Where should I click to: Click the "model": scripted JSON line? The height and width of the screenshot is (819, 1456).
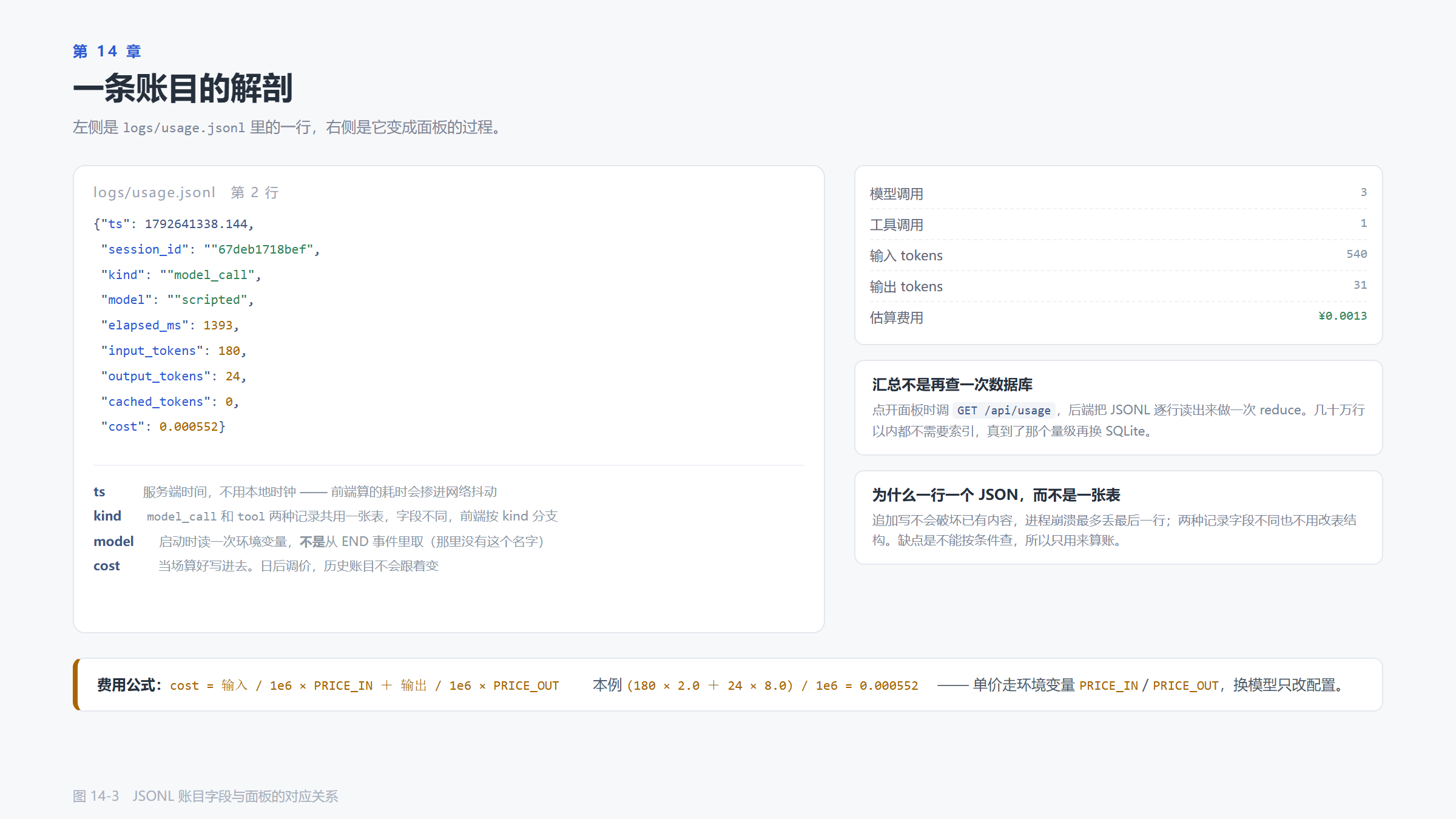177,300
